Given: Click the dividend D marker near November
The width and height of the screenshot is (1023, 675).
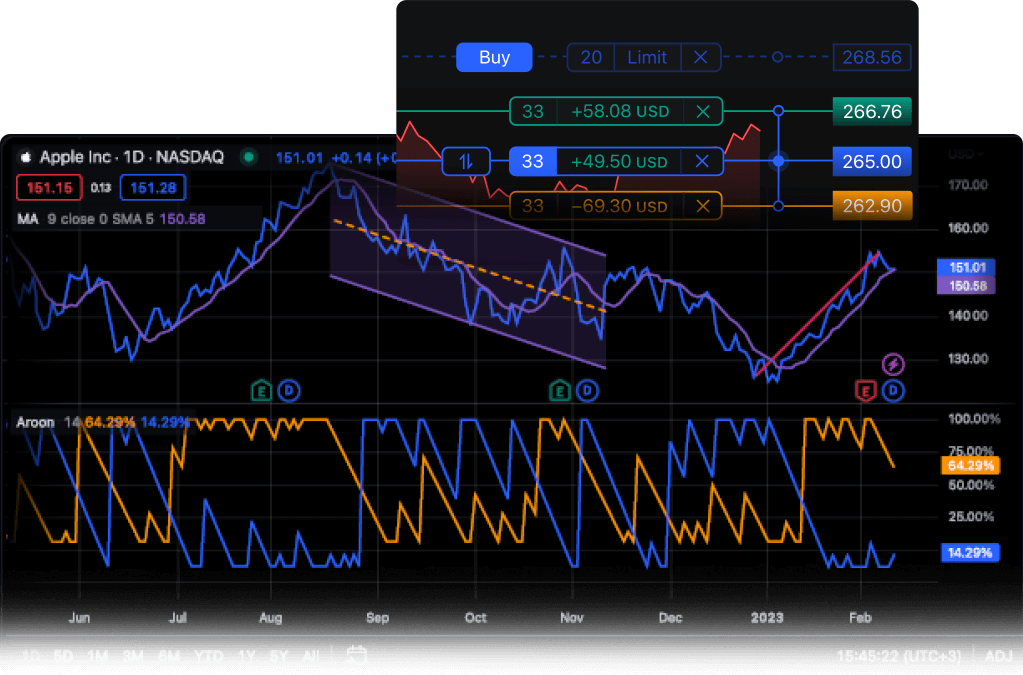Looking at the screenshot, I should [588, 390].
